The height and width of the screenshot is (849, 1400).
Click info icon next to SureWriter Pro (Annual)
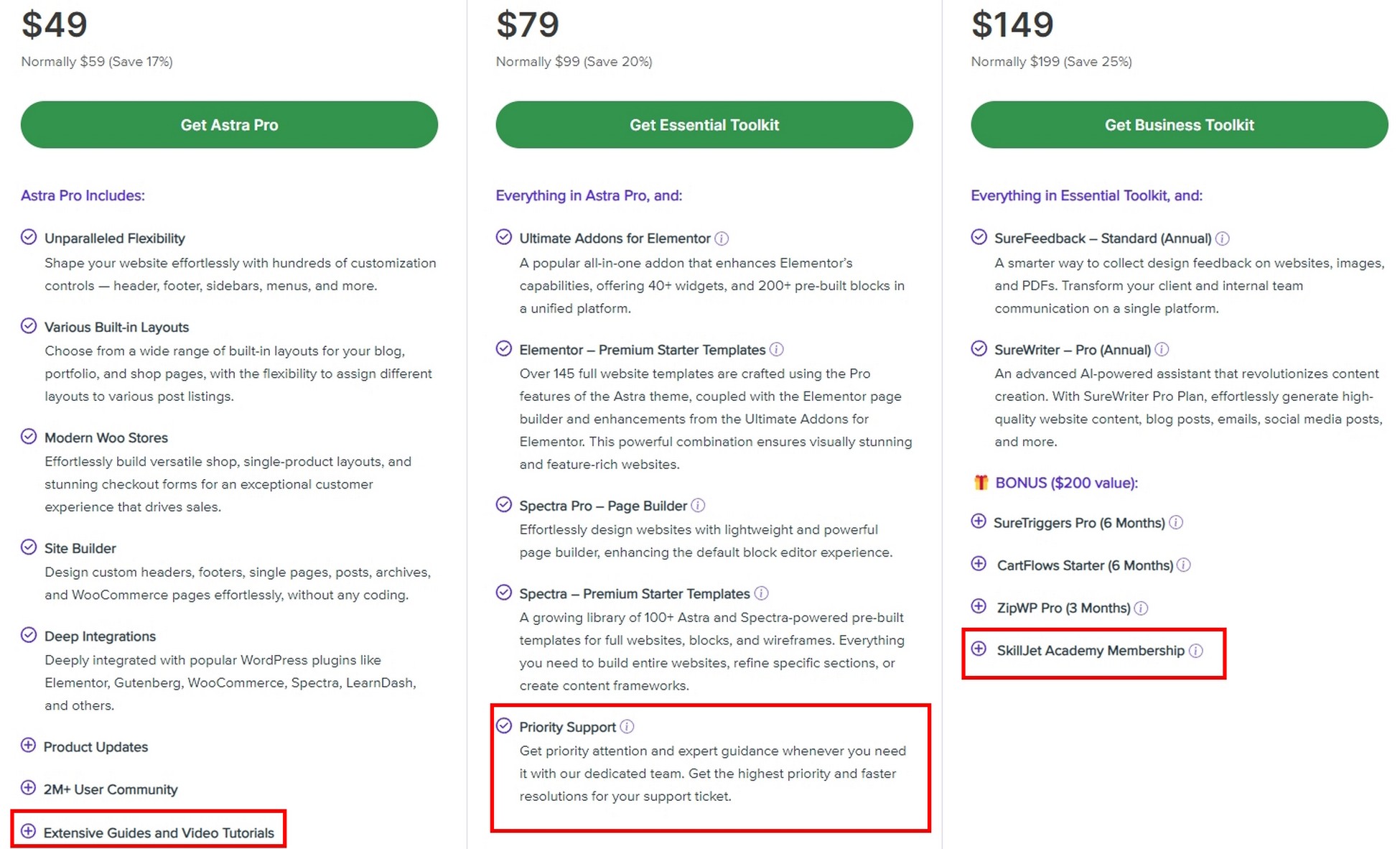1162,350
